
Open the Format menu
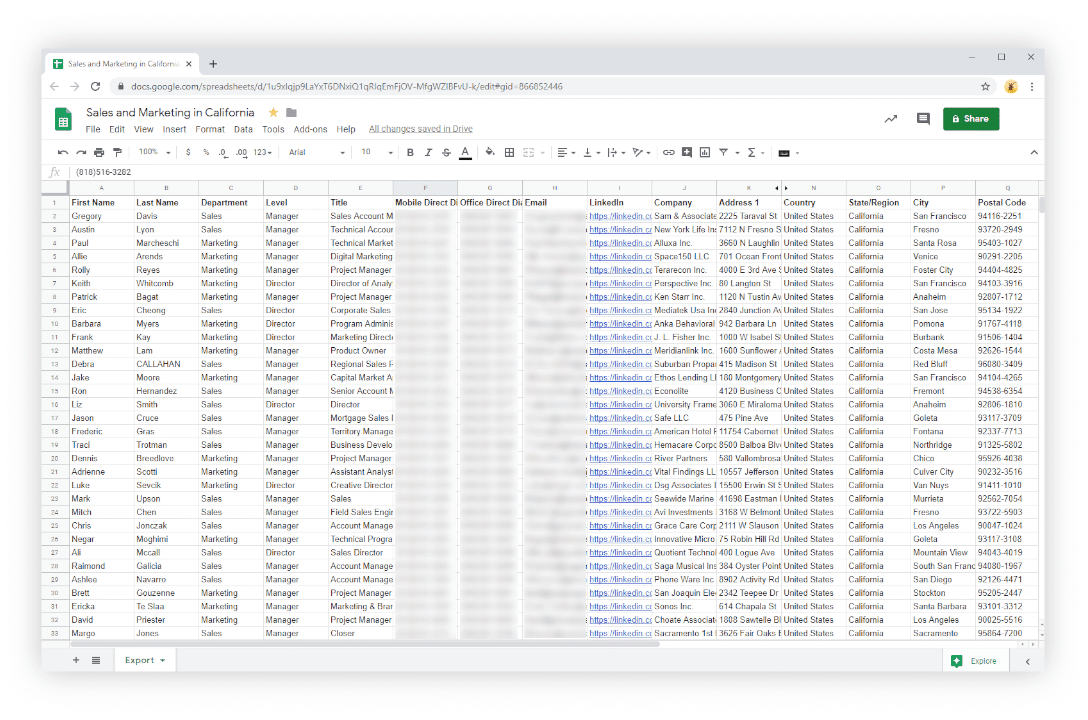tap(210, 129)
